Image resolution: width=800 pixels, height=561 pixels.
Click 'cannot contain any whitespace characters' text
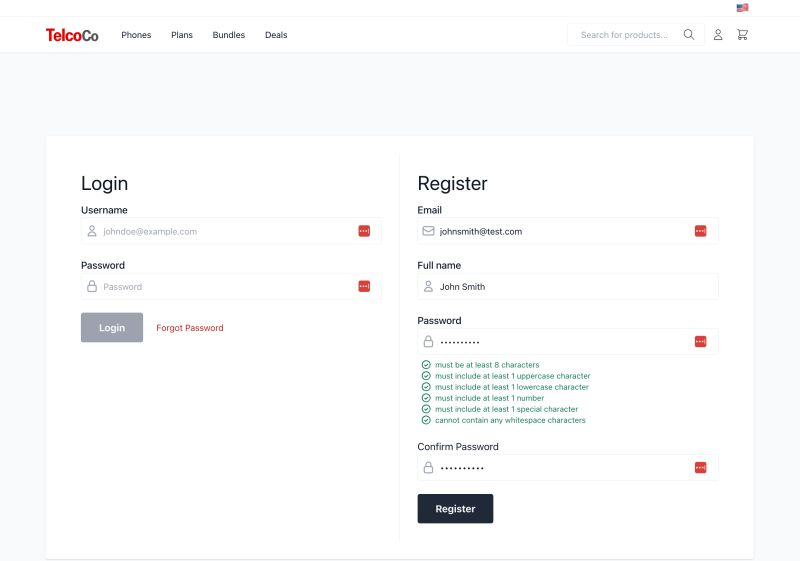pos(510,420)
